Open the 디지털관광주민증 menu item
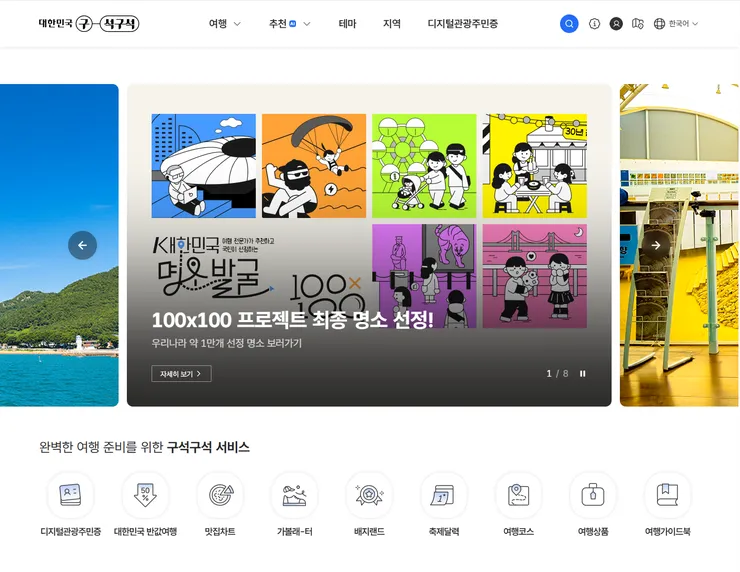The width and height of the screenshot is (740, 572). pyautogui.click(x=462, y=24)
